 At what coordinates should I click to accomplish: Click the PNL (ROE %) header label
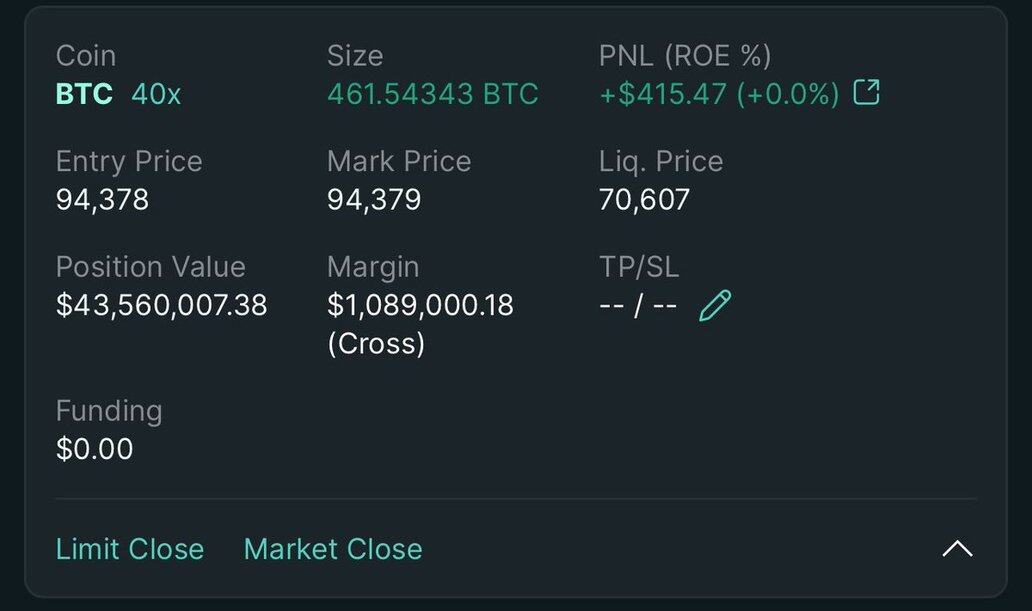pyautogui.click(x=685, y=56)
